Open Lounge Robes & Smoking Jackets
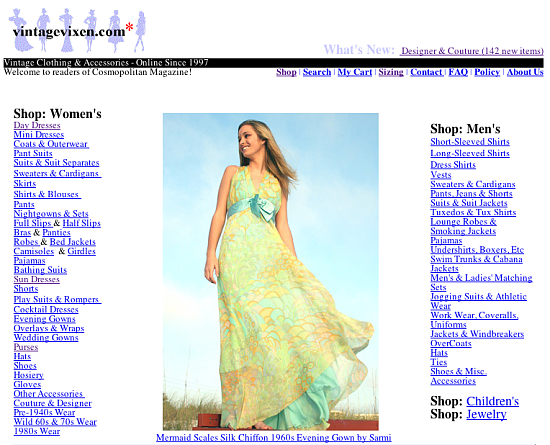 pos(463,227)
